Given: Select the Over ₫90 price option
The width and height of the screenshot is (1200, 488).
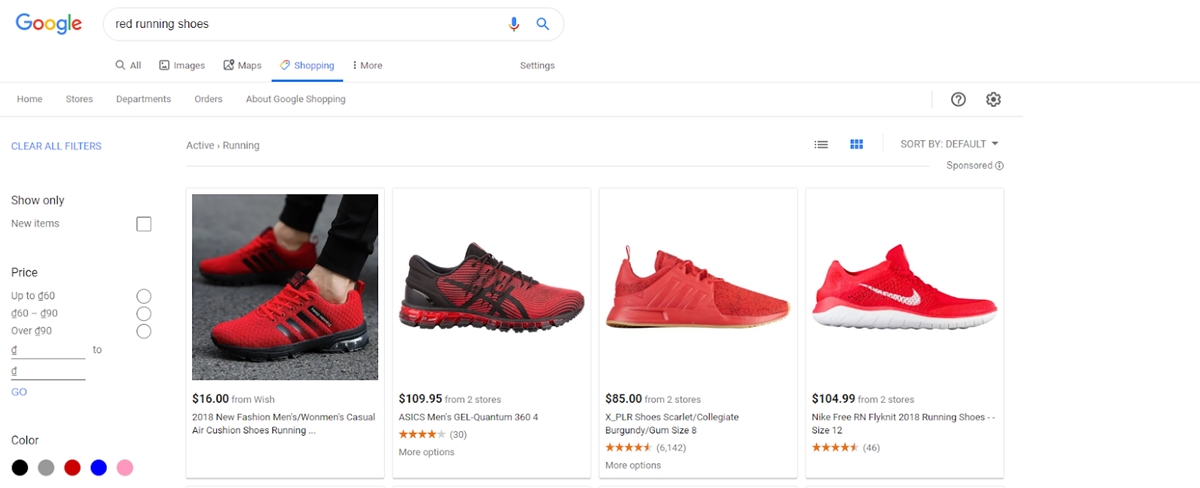Looking at the screenshot, I should click(x=144, y=331).
